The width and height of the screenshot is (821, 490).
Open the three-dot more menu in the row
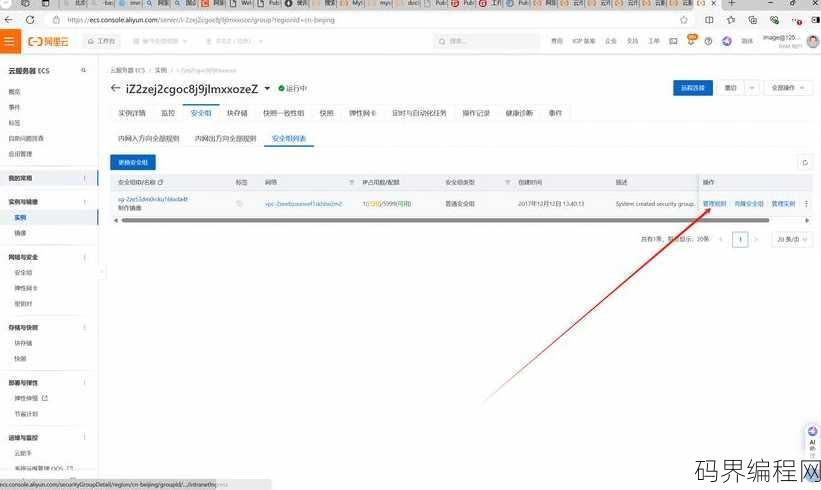[x=806, y=204]
